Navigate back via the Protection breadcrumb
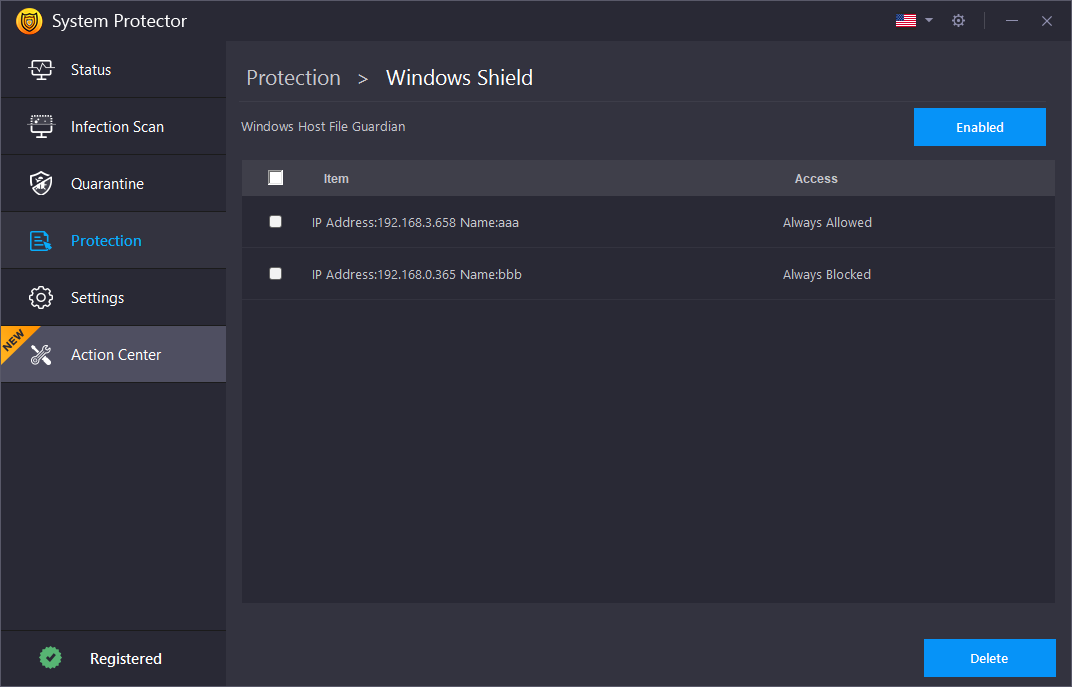Screen dimensions: 1072x687 pyautogui.click(x=293, y=78)
